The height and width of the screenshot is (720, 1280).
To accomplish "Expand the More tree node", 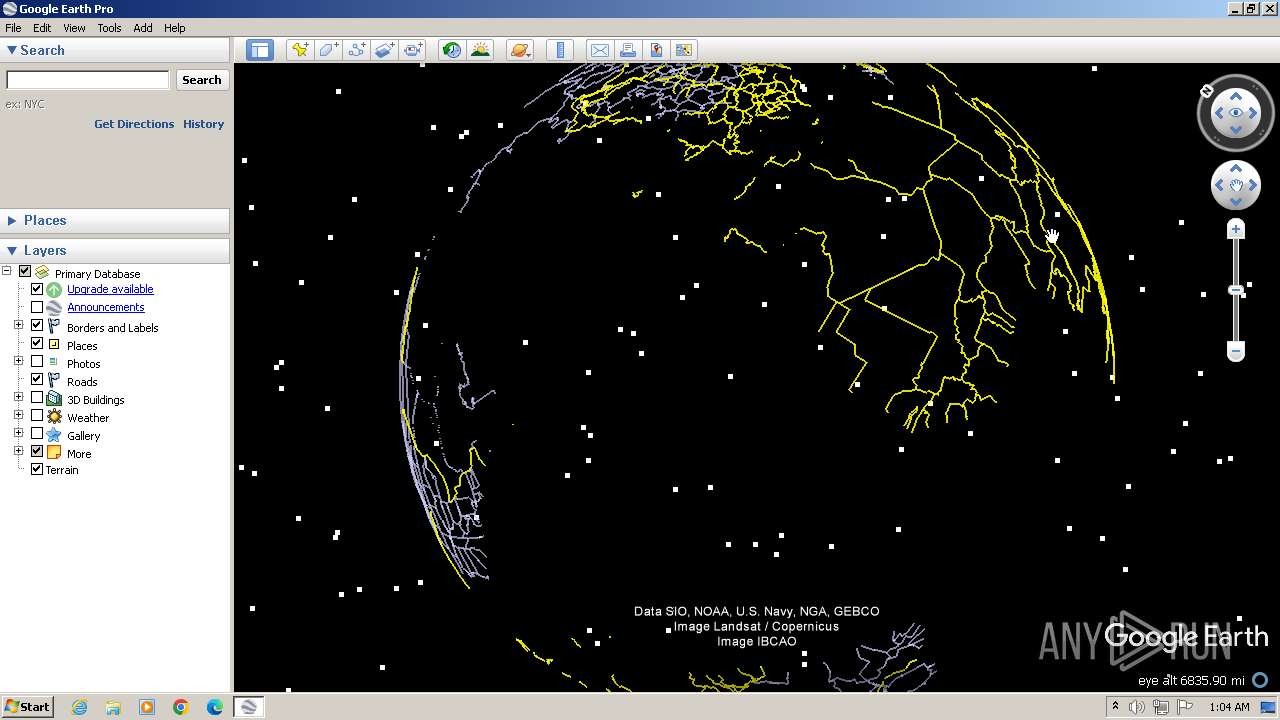I will pos(18,451).
